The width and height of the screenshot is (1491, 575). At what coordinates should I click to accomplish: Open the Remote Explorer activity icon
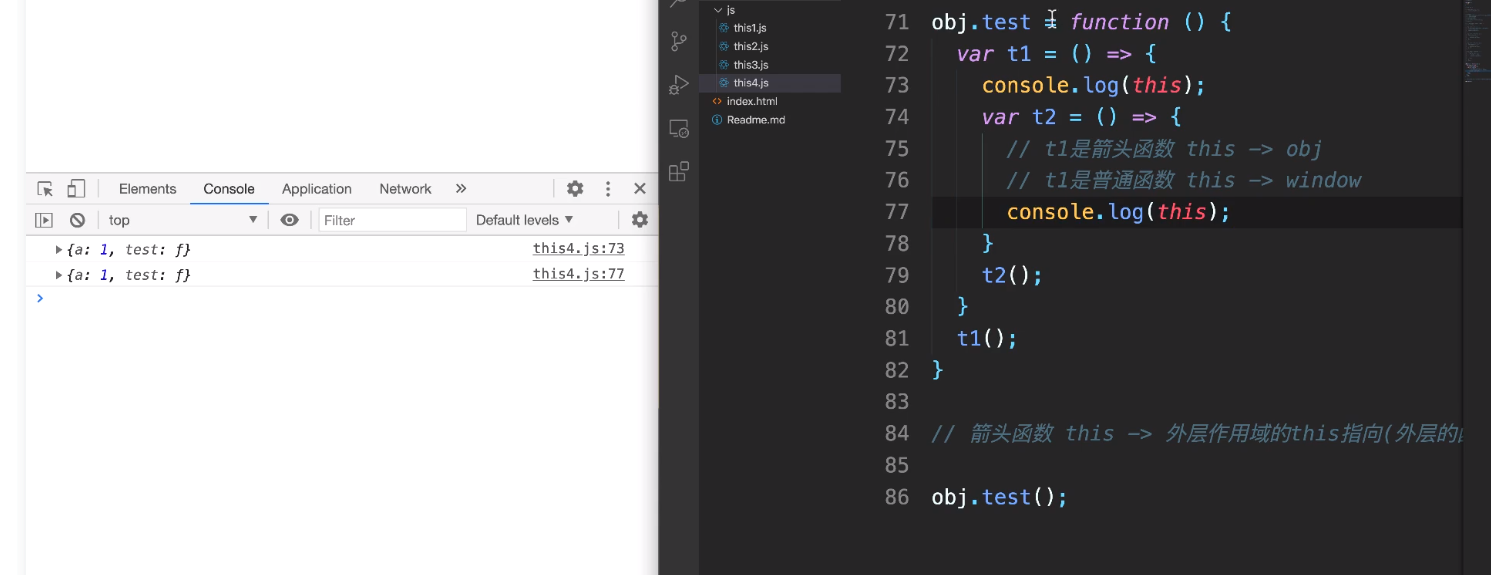coord(679,129)
